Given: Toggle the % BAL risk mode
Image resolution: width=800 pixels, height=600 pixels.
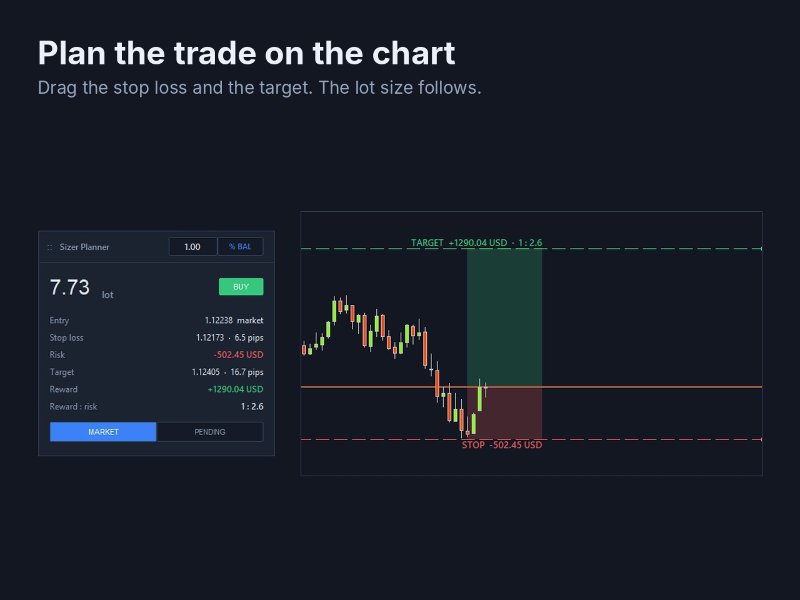Looking at the screenshot, I should point(240,246).
